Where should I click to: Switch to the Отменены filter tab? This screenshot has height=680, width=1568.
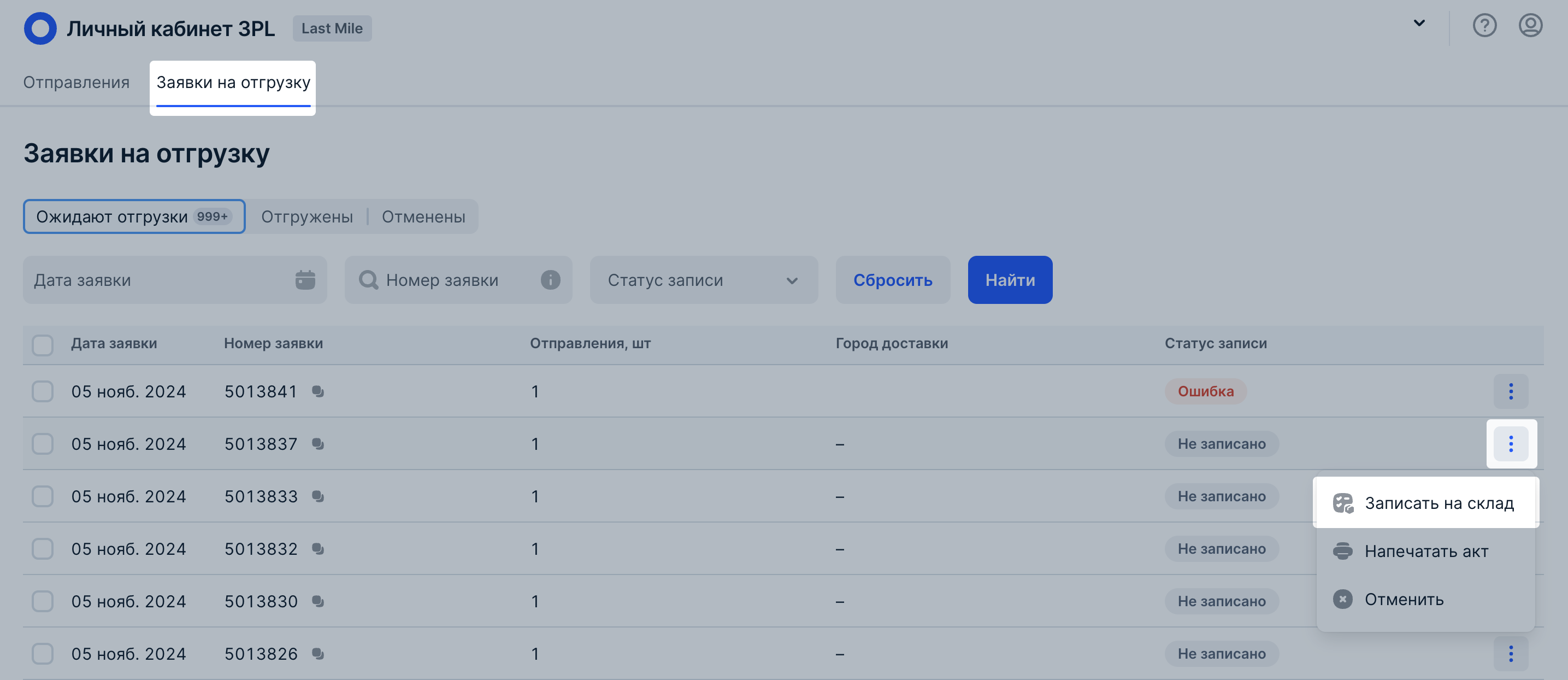[x=423, y=216]
